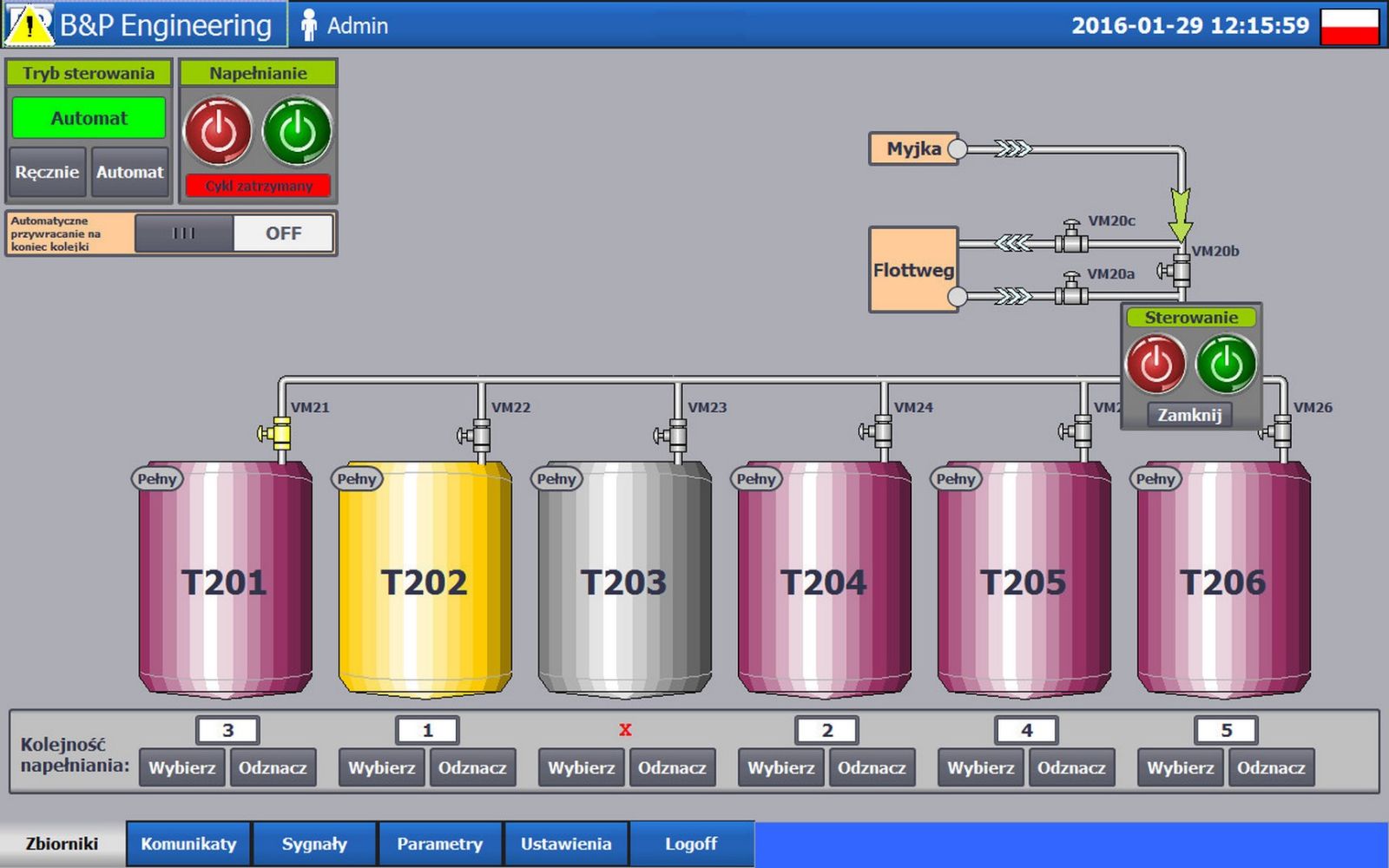Open the Komunikaty tab
The image size is (1389, 868).
[188, 844]
